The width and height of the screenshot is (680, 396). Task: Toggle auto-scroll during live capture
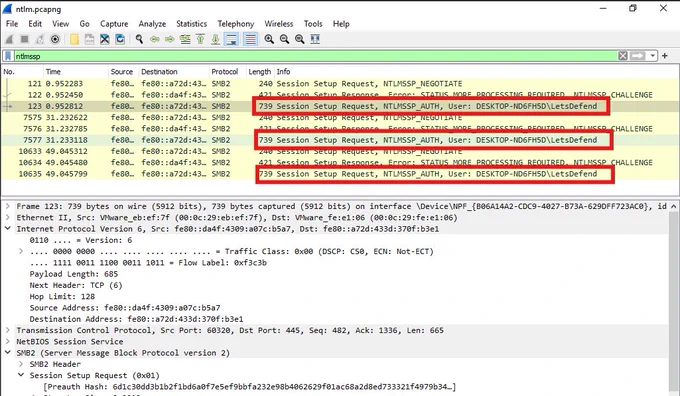click(x=232, y=39)
